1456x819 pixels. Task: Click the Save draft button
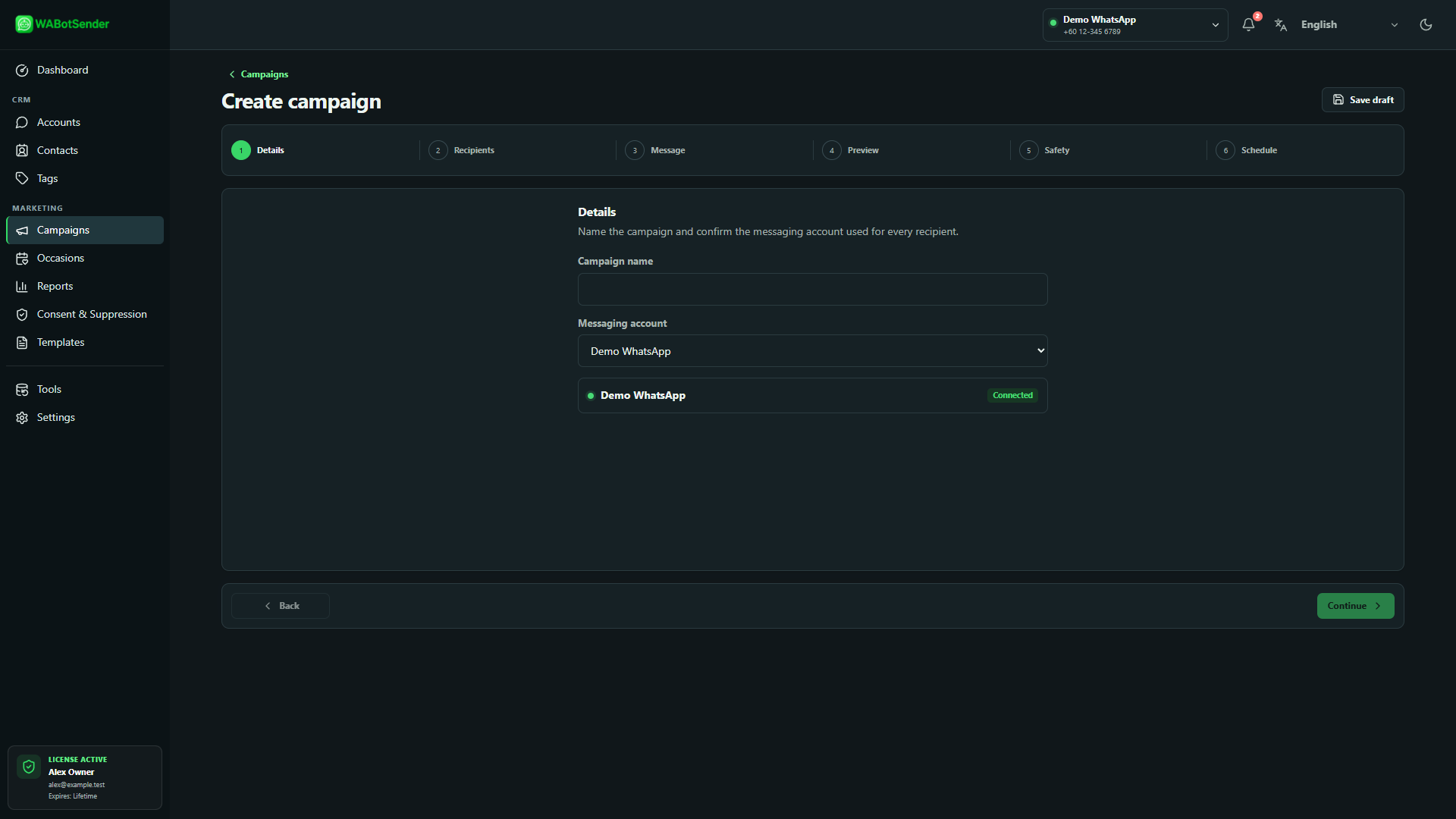pos(1363,100)
